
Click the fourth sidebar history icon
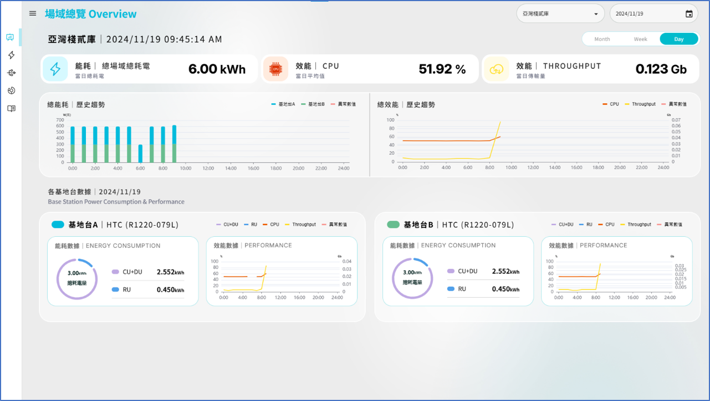tap(11, 90)
